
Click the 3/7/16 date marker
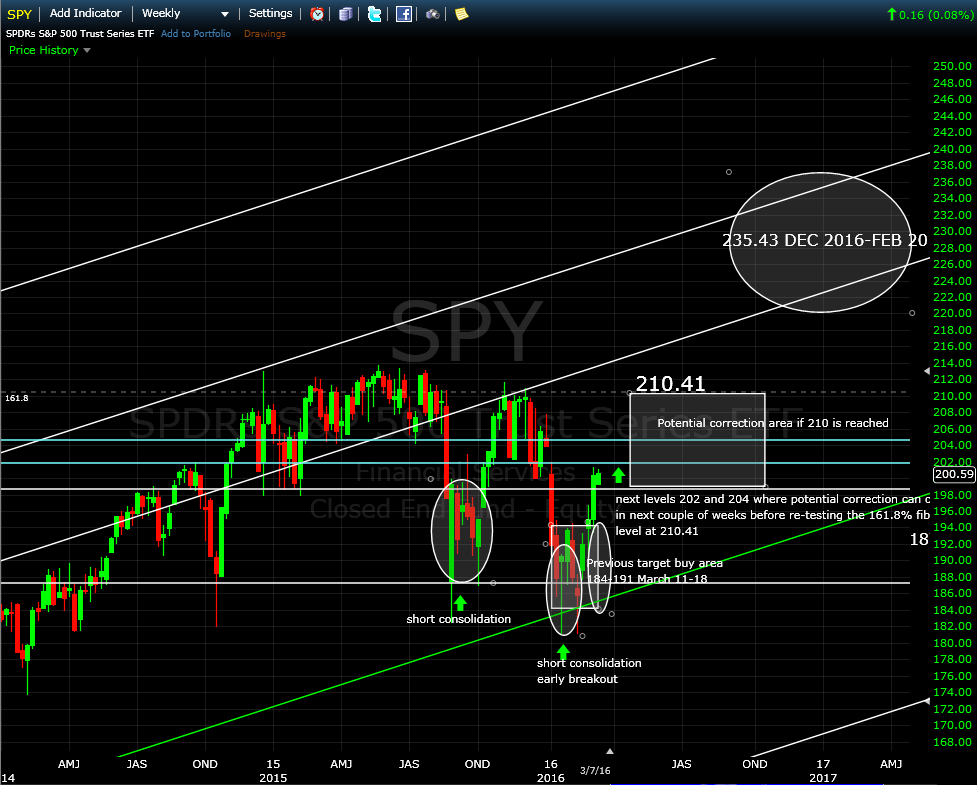pyautogui.click(x=595, y=771)
